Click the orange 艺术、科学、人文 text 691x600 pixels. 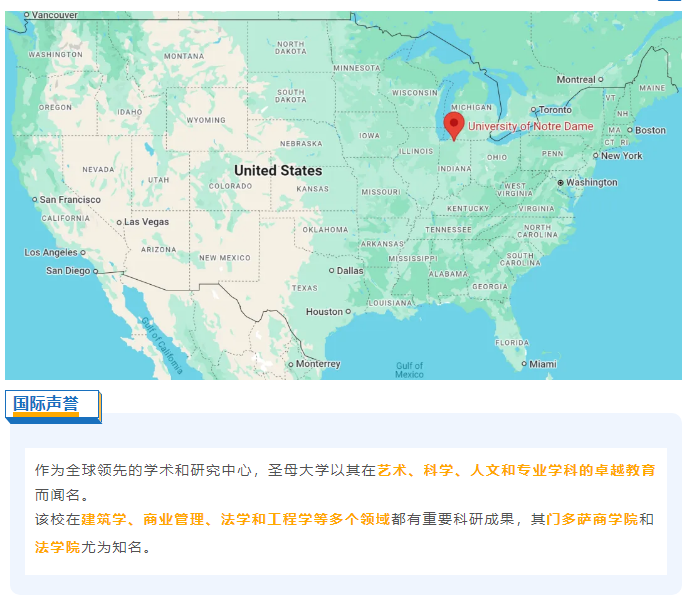pos(438,470)
